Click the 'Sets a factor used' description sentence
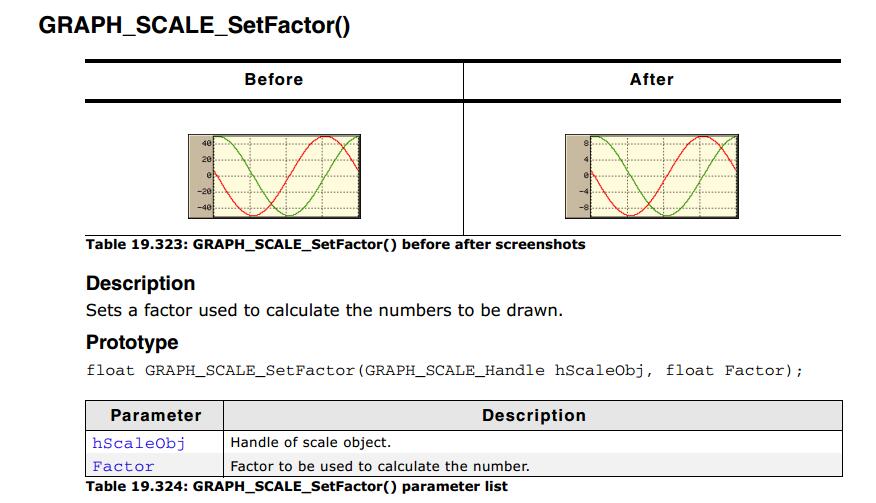876x503 pixels. (x=324, y=310)
